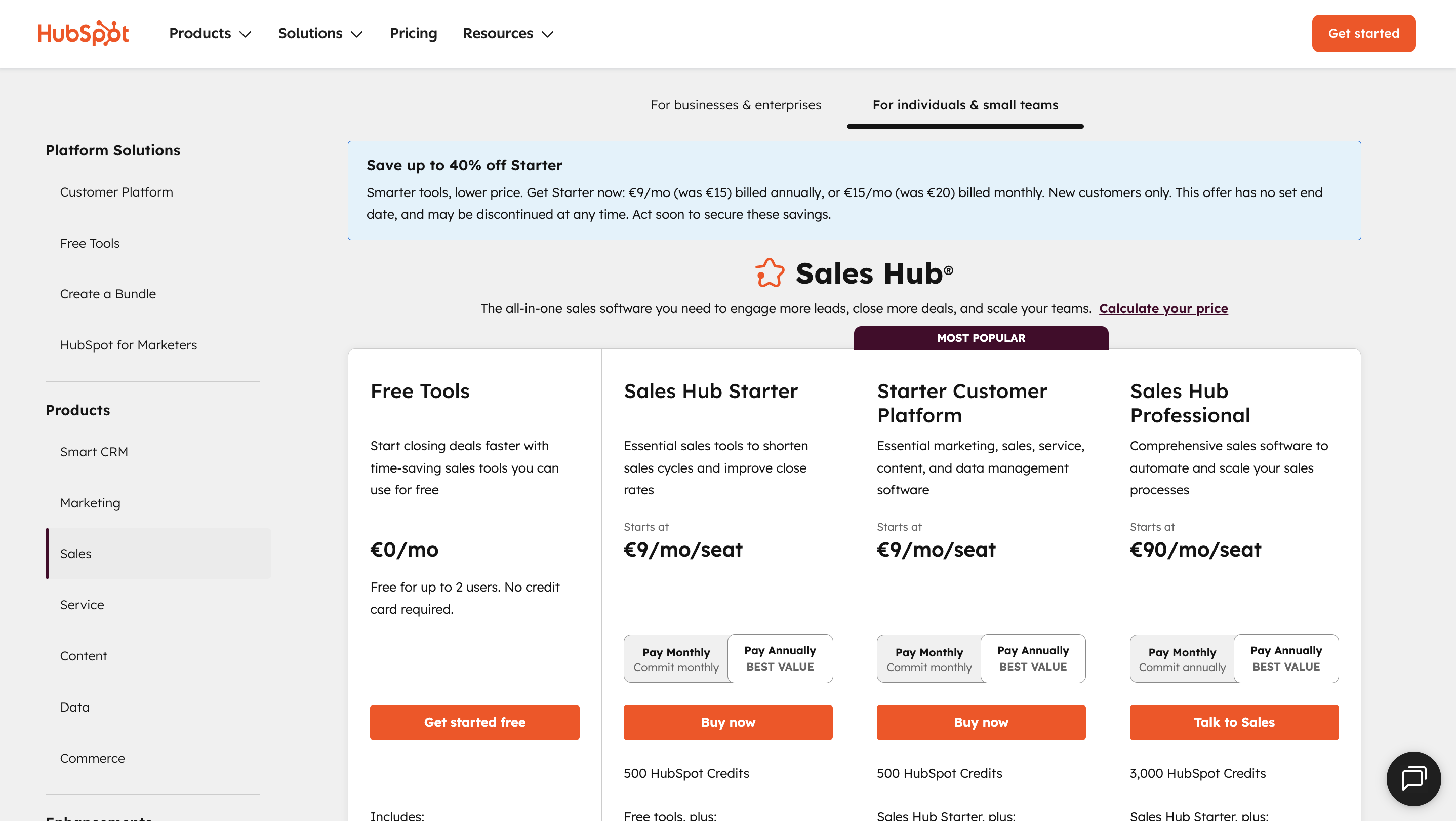Click Talk to Sales button

tap(1234, 722)
